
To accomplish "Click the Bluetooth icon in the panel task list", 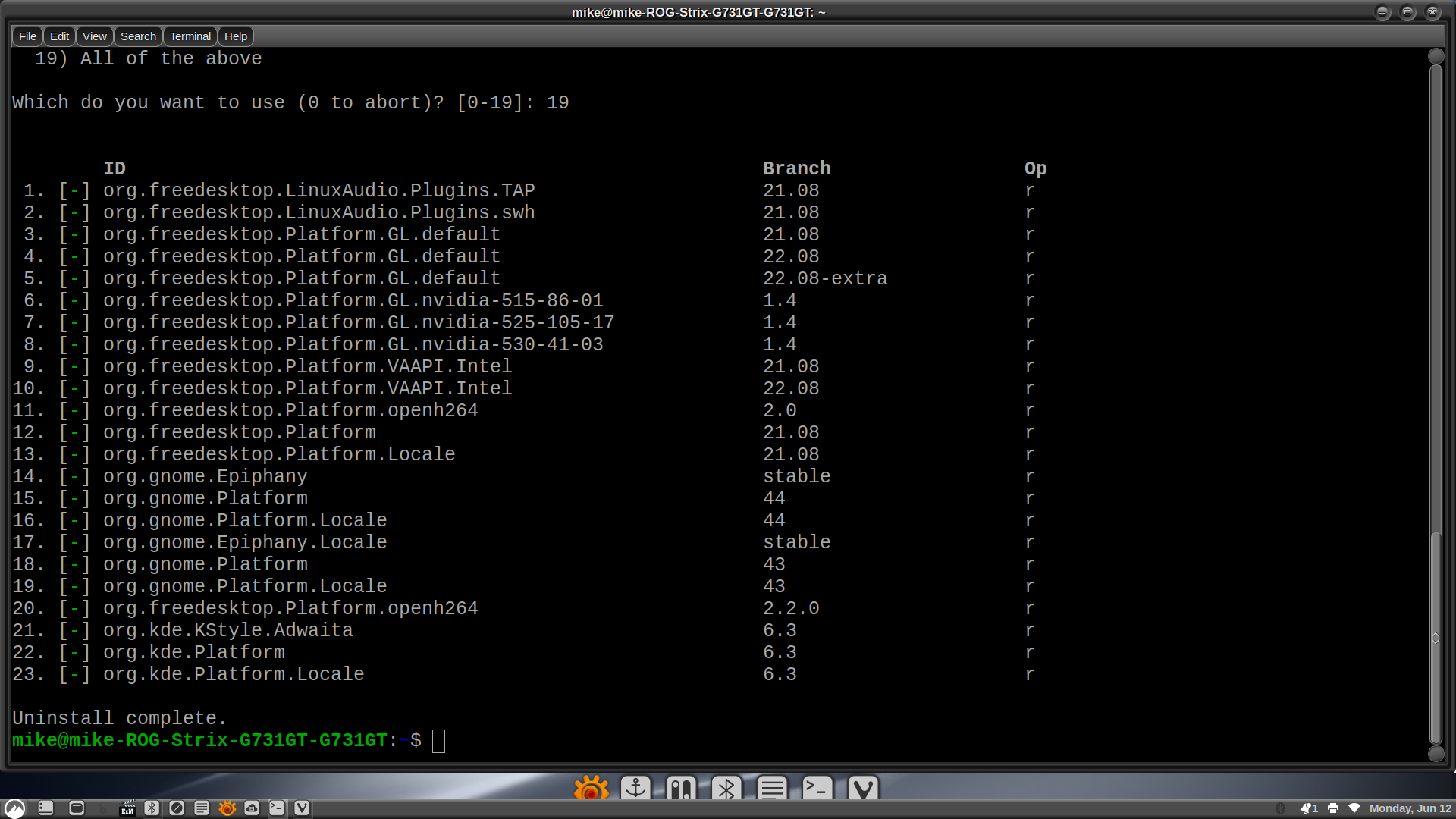I will [x=152, y=808].
